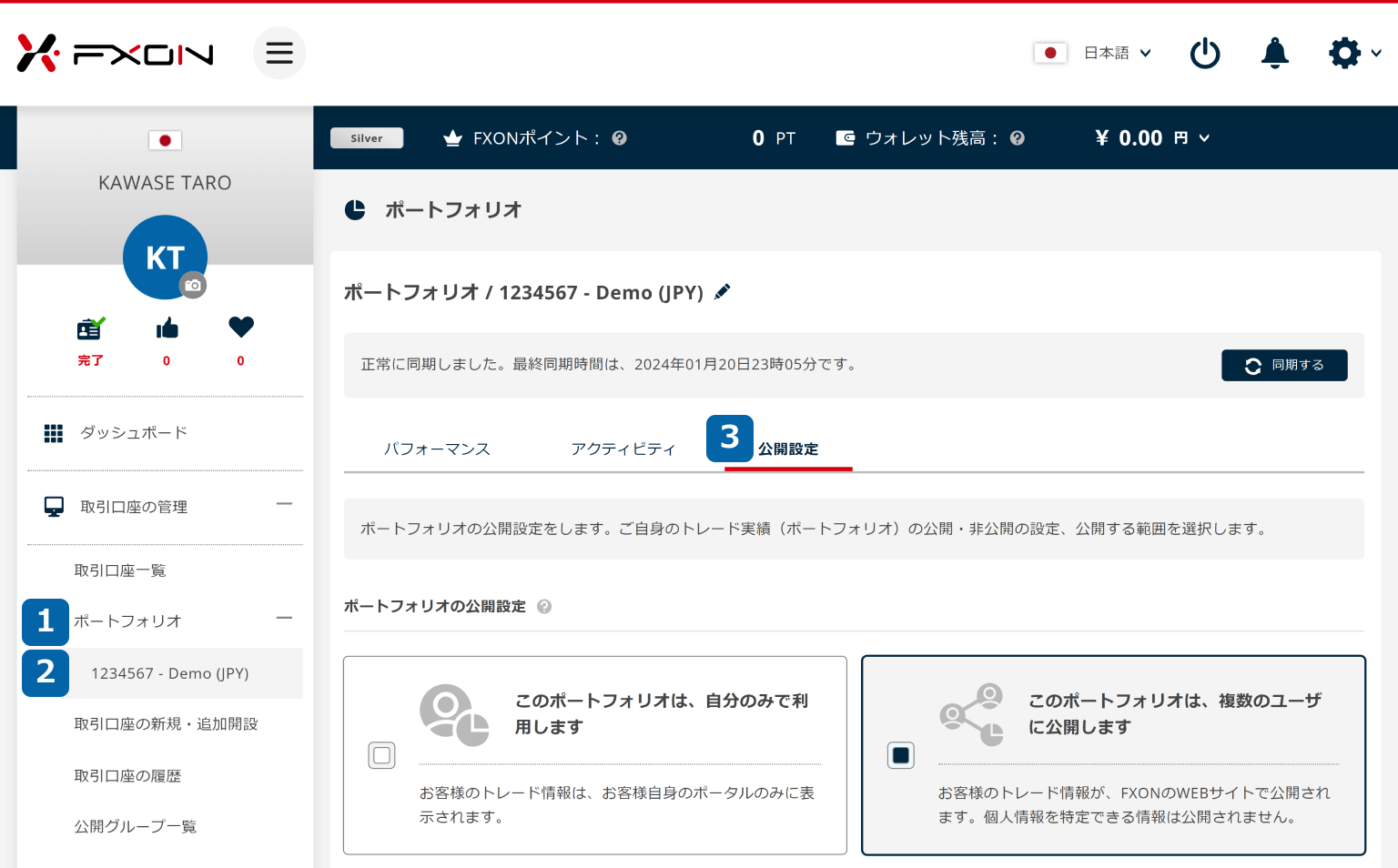Click the Silver rank badge
Image resolution: width=1398 pixels, height=868 pixels.
(x=367, y=138)
